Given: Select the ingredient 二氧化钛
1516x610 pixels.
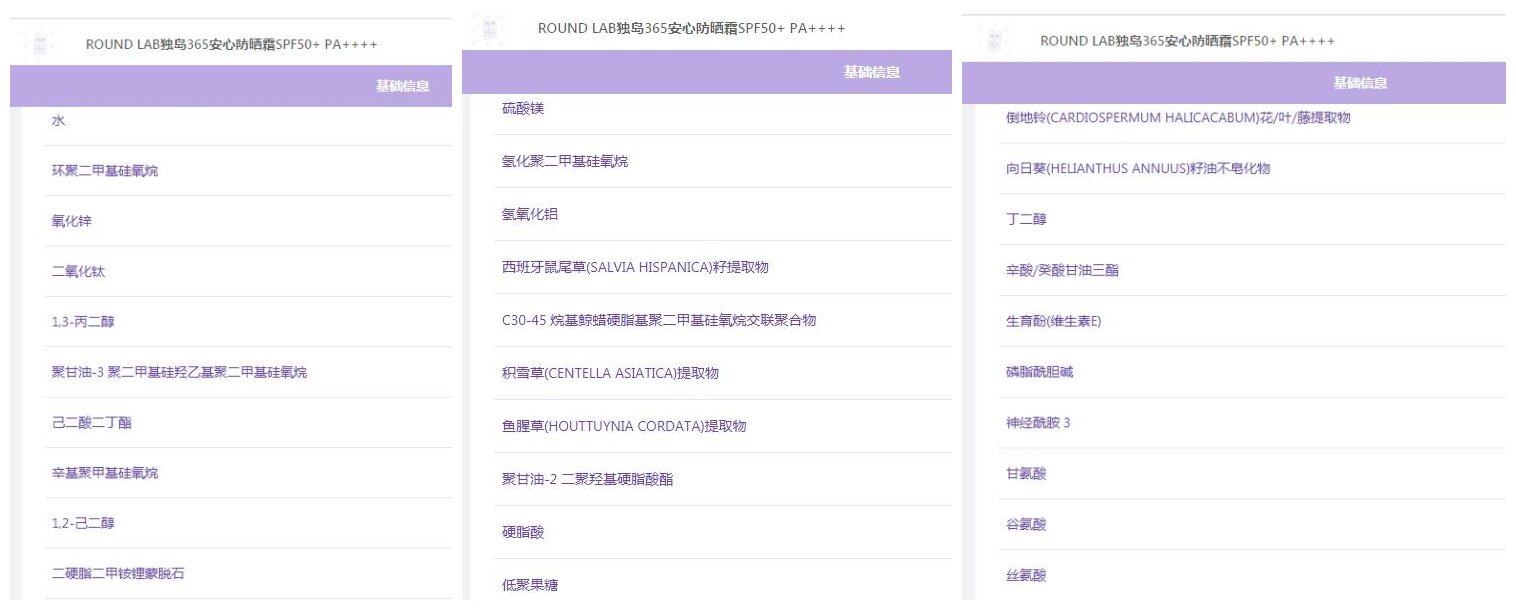Looking at the screenshot, I should pyautogui.click(x=78, y=271).
